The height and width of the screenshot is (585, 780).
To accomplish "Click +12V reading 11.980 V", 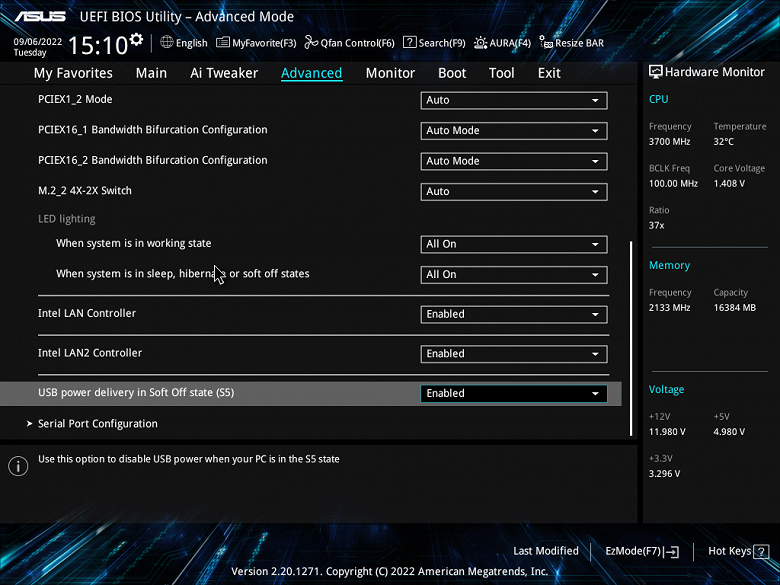I will [x=667, y=432].
